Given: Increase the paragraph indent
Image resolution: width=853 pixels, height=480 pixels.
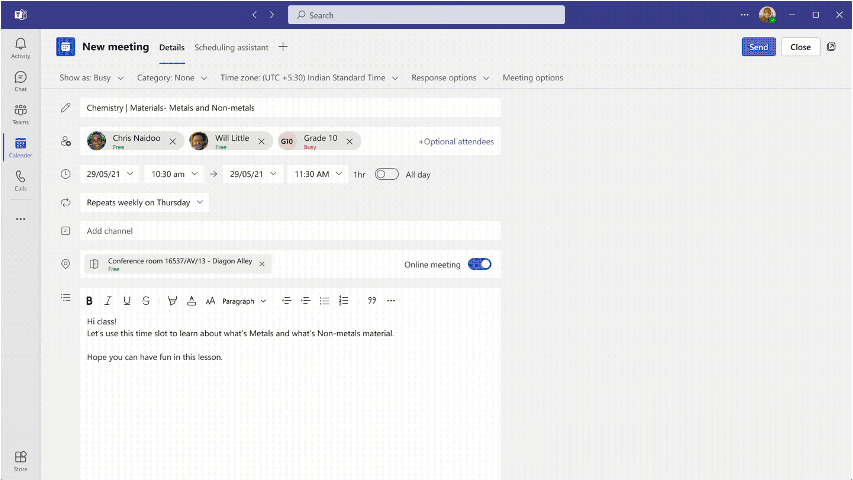Looking at the screenshot, I should 306,300.
